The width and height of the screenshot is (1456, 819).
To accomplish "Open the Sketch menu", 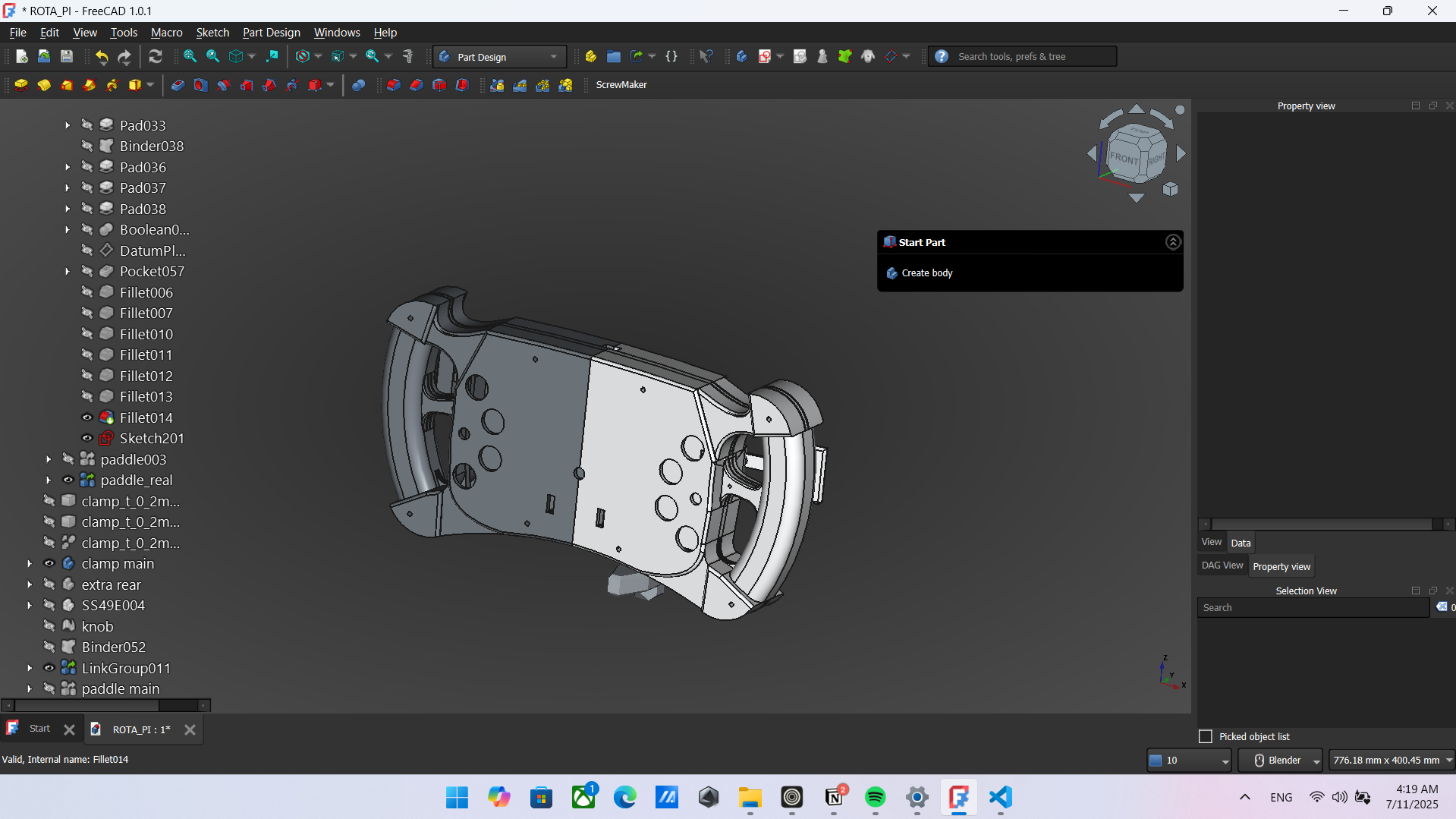I will [x=212, y=33].
